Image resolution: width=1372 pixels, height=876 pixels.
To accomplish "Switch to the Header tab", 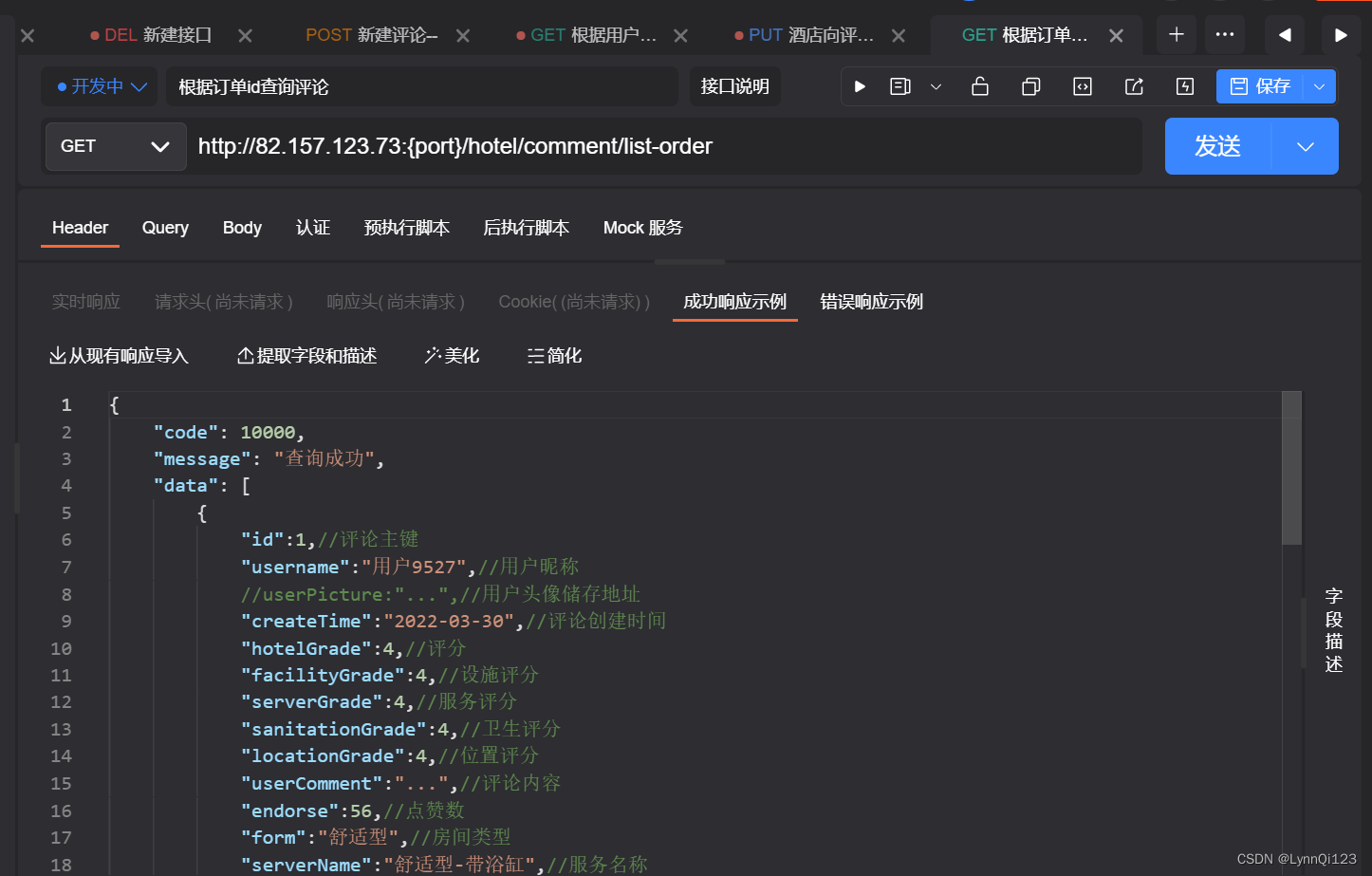I will (80, 228).
